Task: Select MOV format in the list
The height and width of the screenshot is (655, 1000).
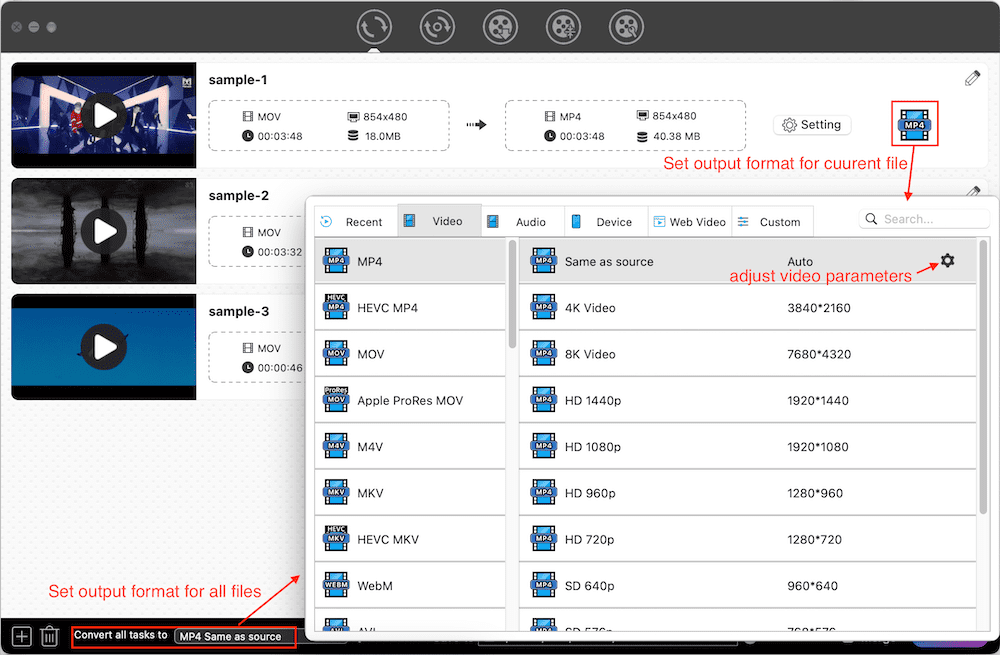Action: click(x=410, y=353)
